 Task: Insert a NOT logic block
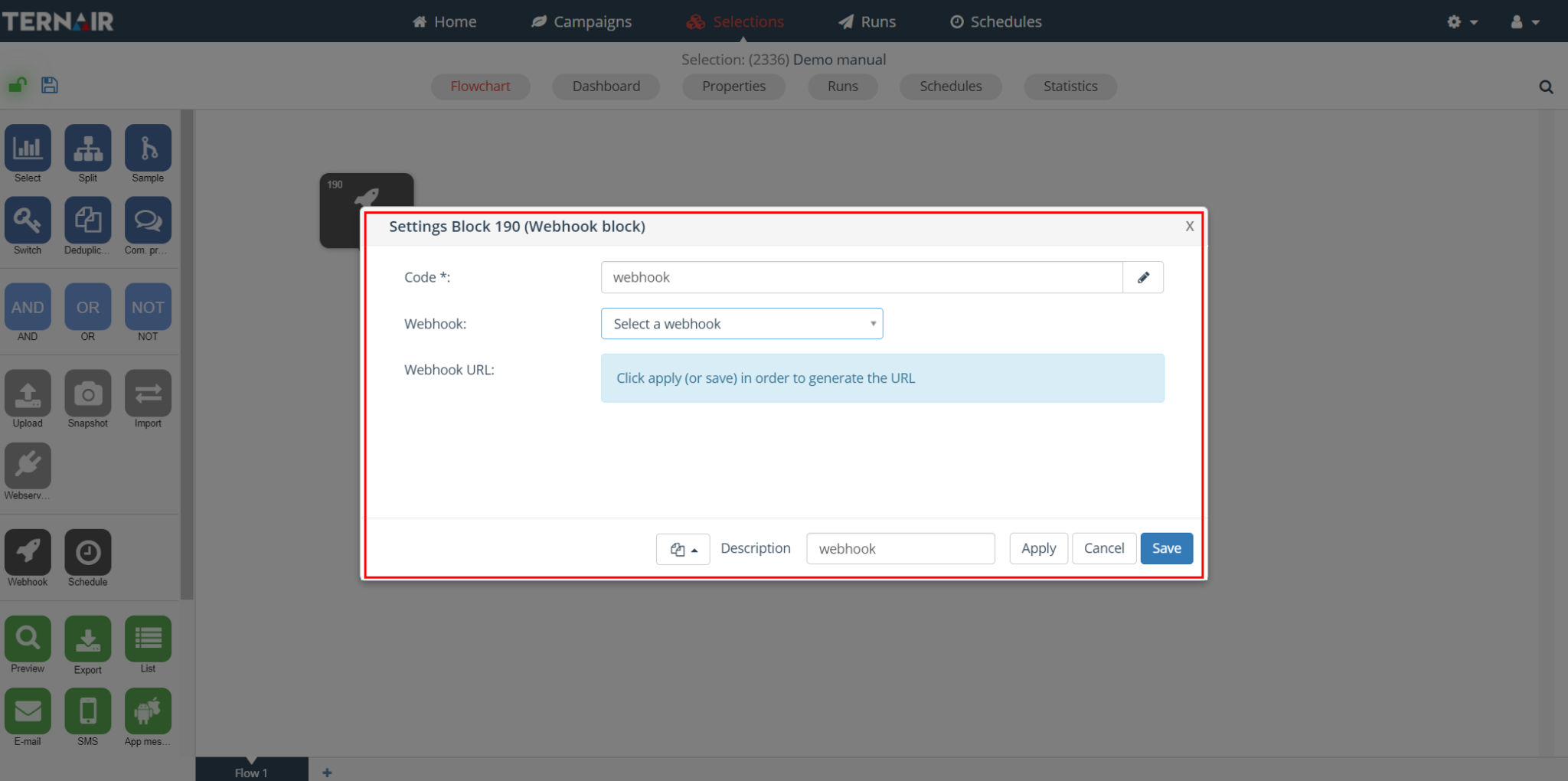(x=148, y=307)
